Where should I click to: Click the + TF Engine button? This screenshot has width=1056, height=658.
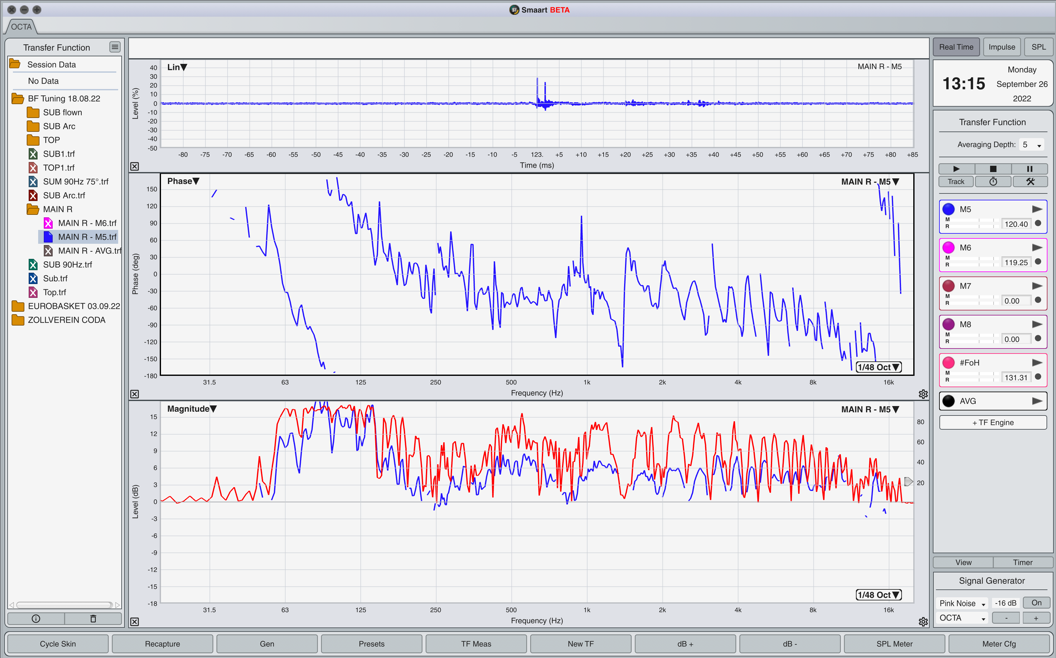(992, 423)
